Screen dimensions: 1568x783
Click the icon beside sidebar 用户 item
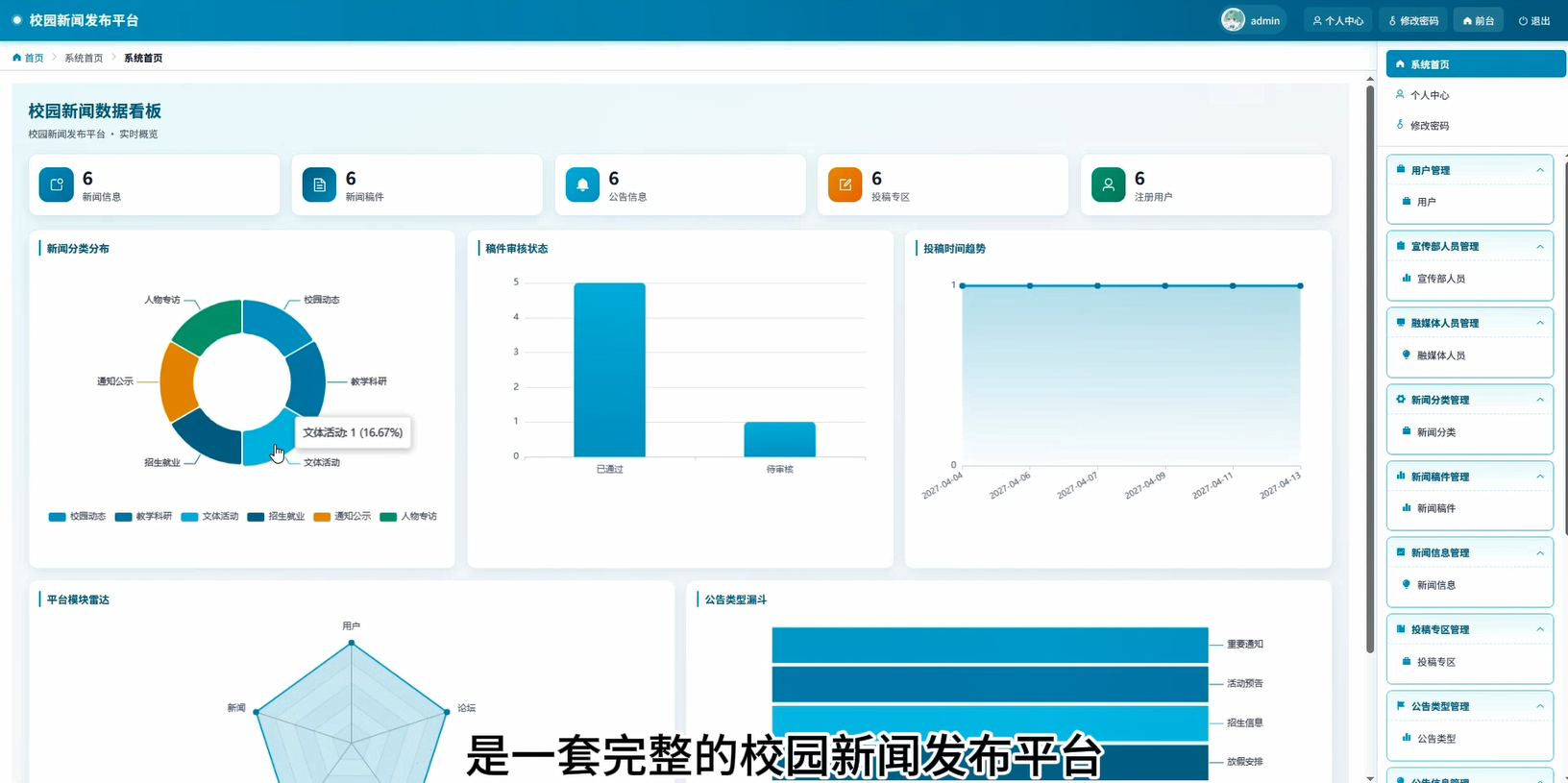pos(1407,202)
